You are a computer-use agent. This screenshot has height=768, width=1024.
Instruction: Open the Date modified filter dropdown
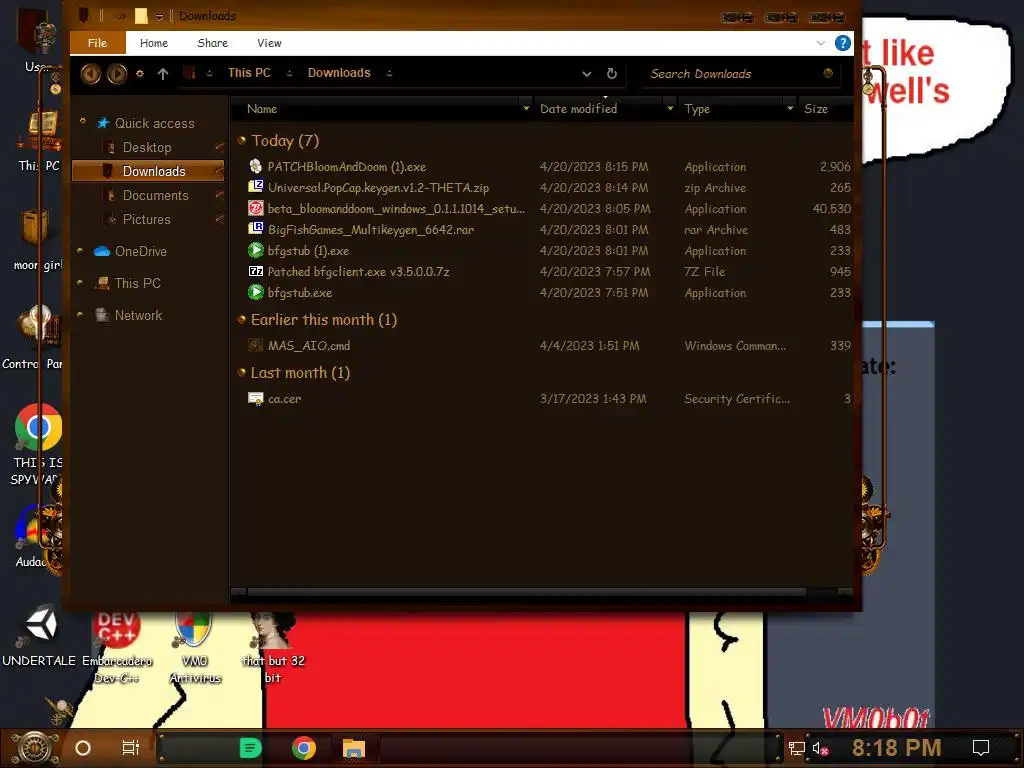(669, 108)
